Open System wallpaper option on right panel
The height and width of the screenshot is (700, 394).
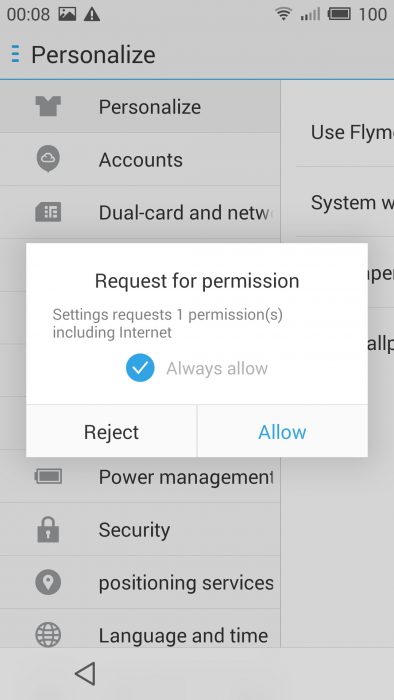345,202
